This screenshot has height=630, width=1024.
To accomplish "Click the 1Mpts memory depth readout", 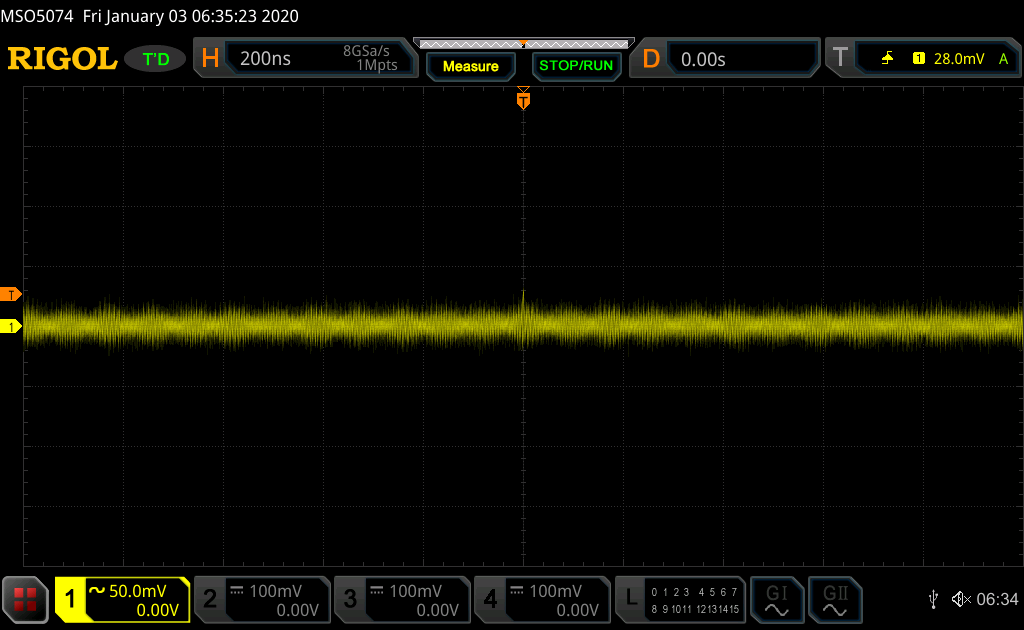I will pyautogui.click(x=377, y=65).
